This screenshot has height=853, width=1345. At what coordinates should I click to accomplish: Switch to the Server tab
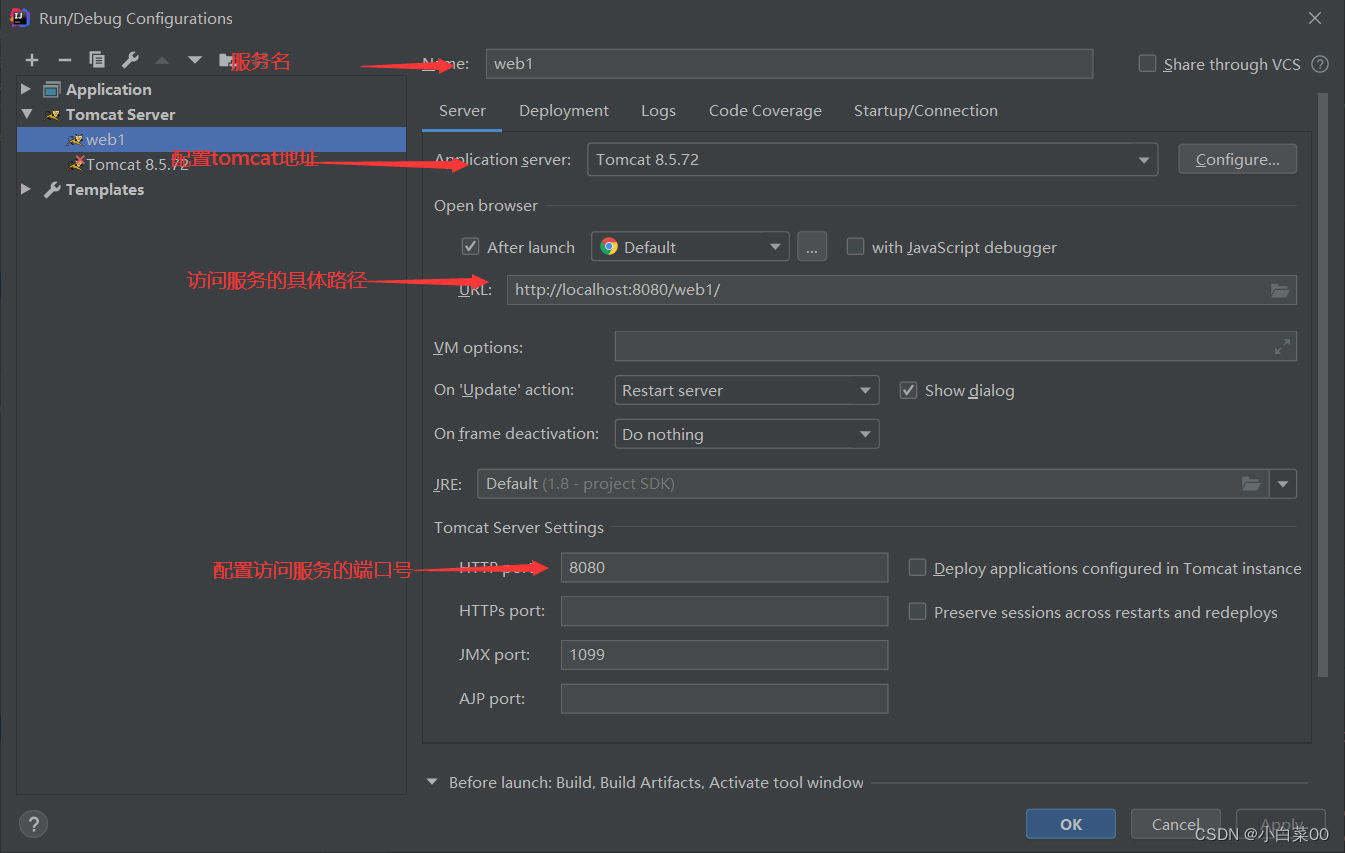click(x=462, y=111)
